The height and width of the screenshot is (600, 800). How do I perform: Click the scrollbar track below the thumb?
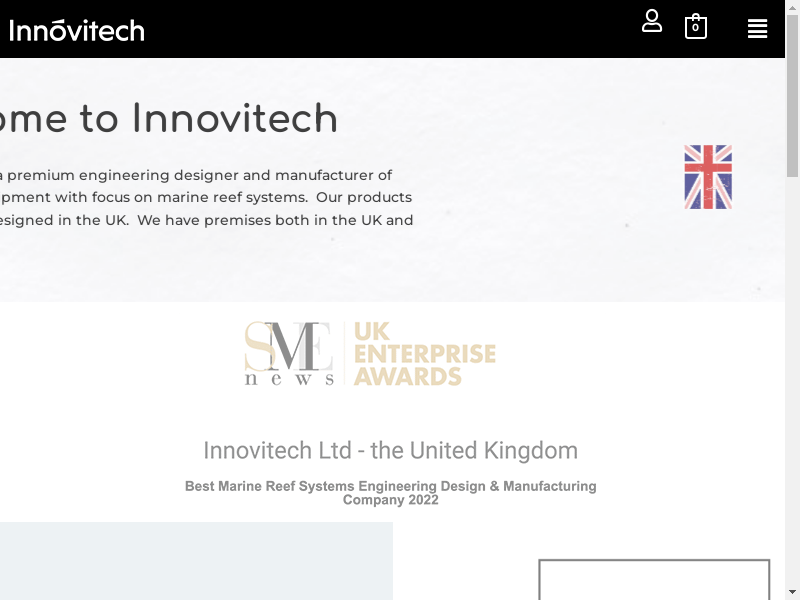(792, 400)
